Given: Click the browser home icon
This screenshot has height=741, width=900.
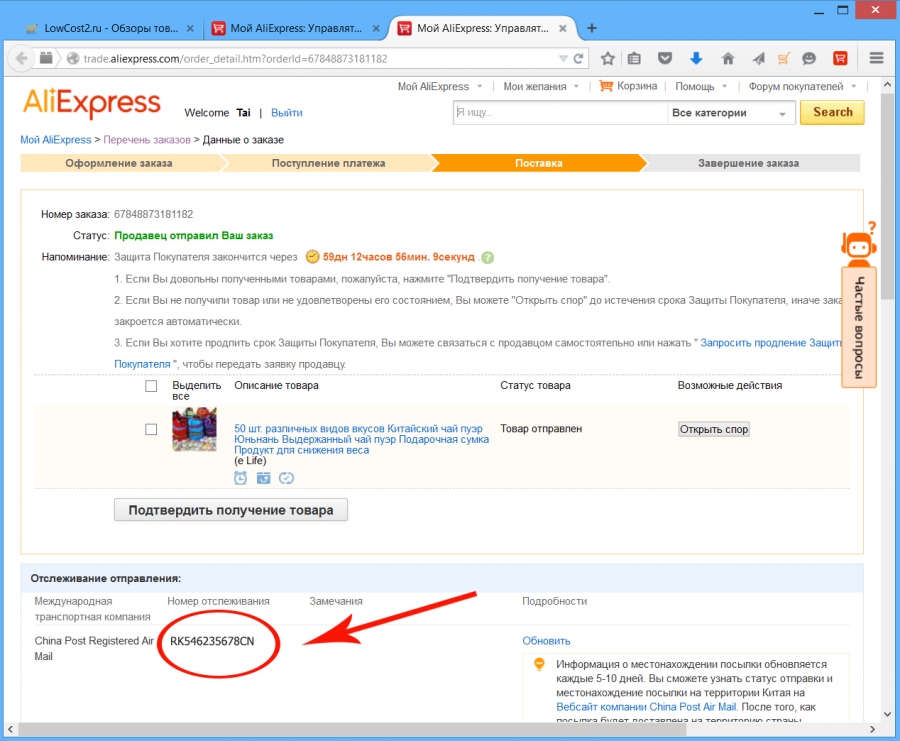Looking at the screenshot, I should coord(728,58).
